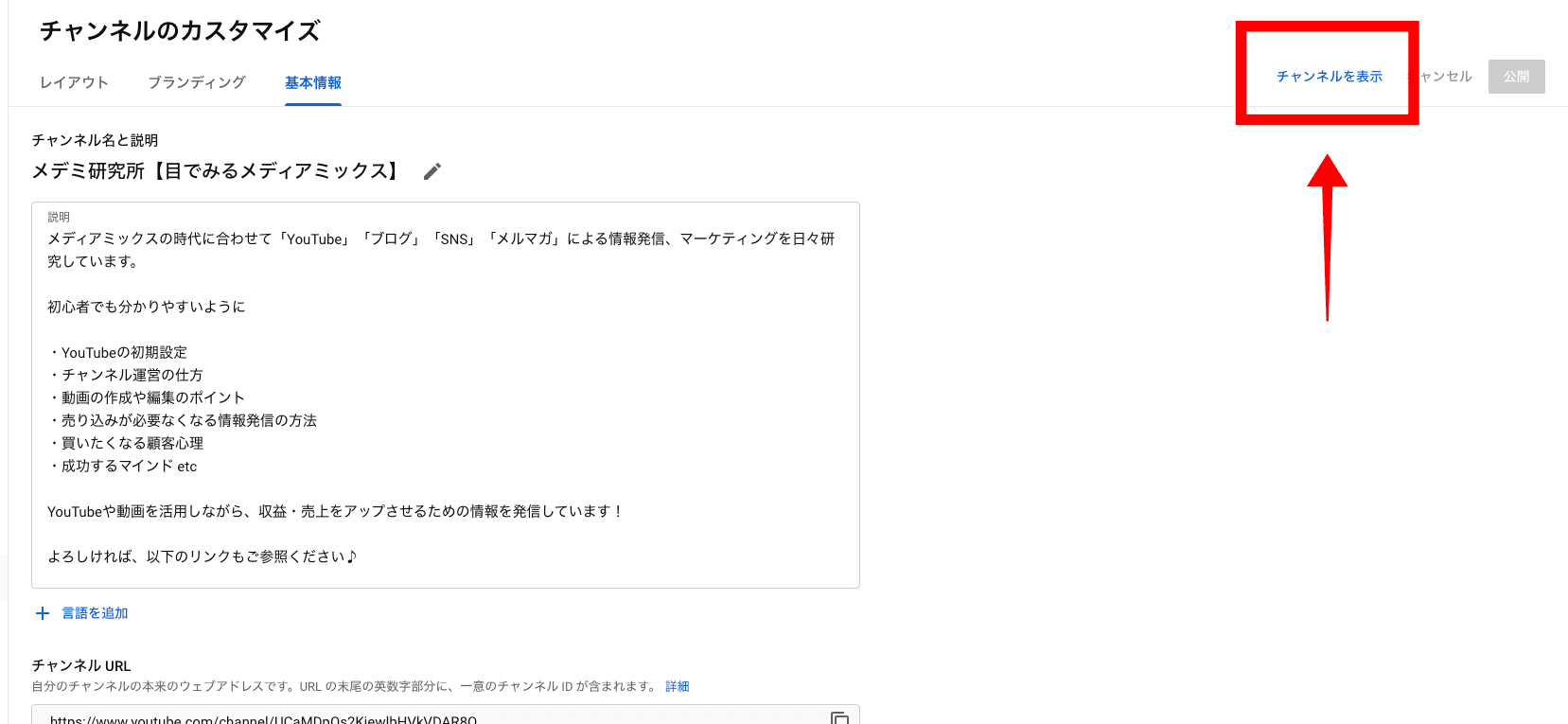Place cursor on the チャンネル運営の仕方 line

point(132,375)
